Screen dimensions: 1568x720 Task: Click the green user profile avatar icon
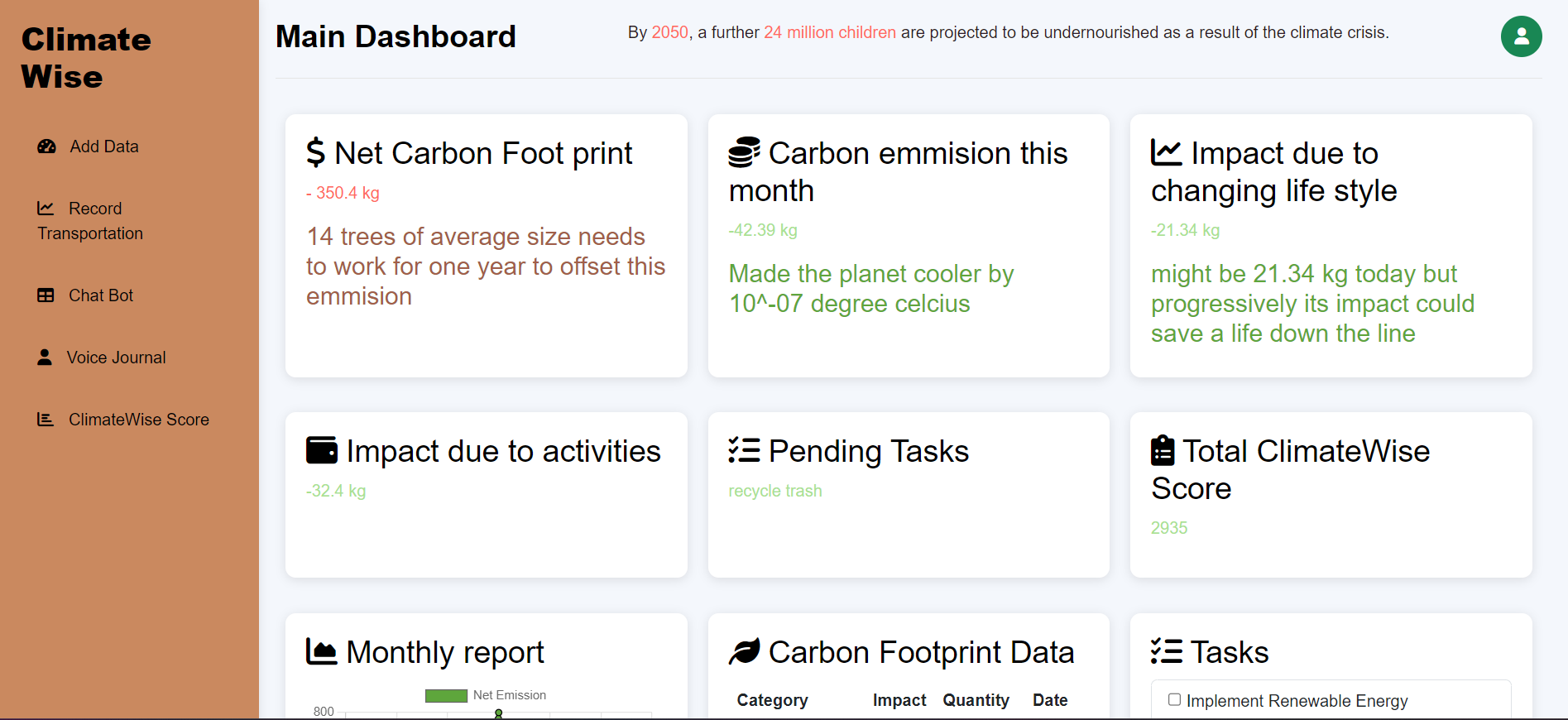click(1521, 36)
